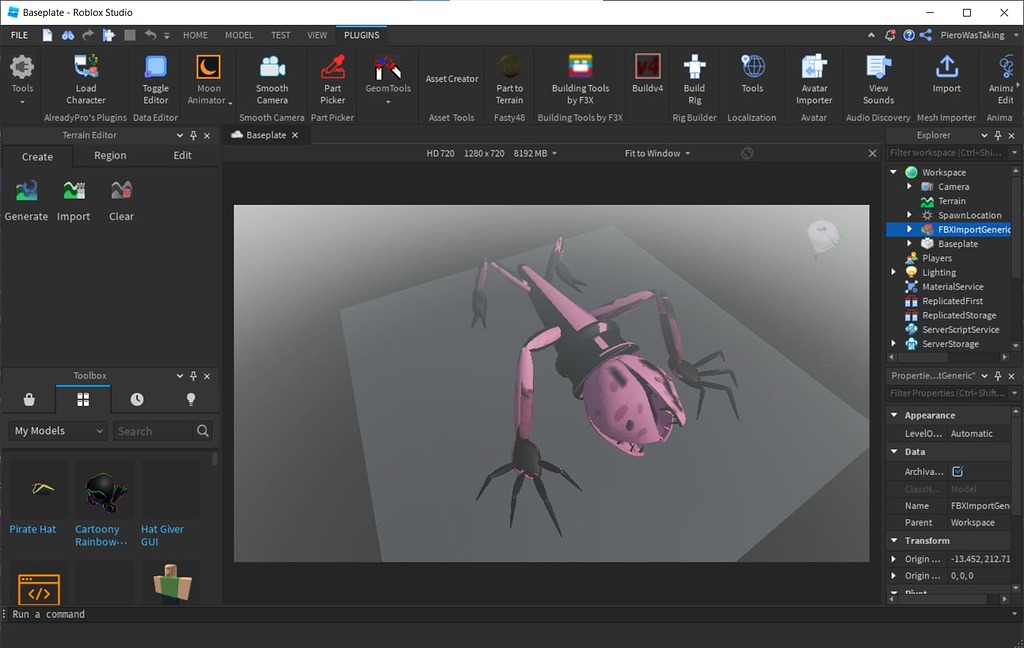Open the MODEL ribbon tab

pos(239,35)
